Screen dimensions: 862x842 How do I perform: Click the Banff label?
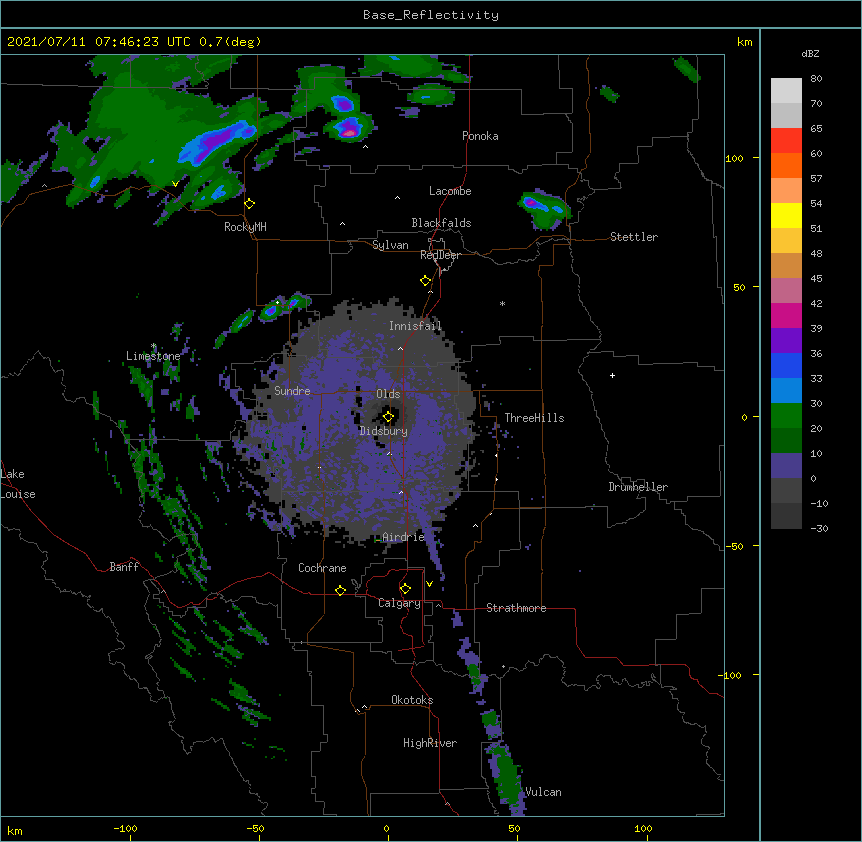[124, 567]
